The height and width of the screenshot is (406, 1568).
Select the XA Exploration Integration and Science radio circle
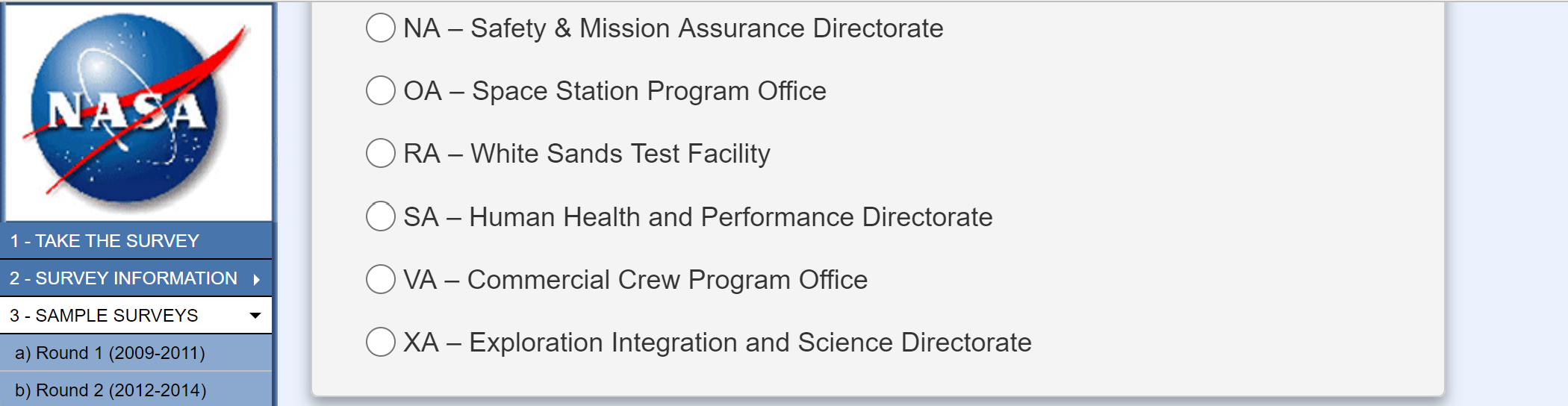click(x=381, y=342)
